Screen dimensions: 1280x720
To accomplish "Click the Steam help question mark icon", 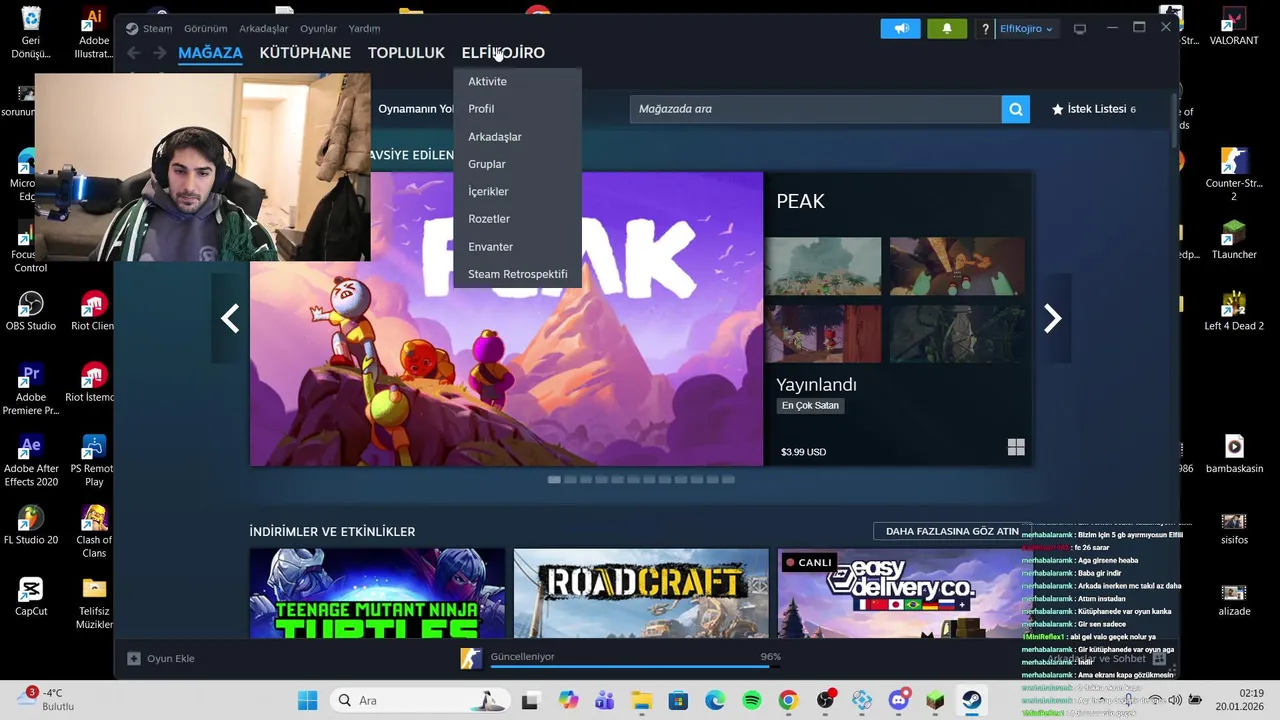I will coord(985,29).
